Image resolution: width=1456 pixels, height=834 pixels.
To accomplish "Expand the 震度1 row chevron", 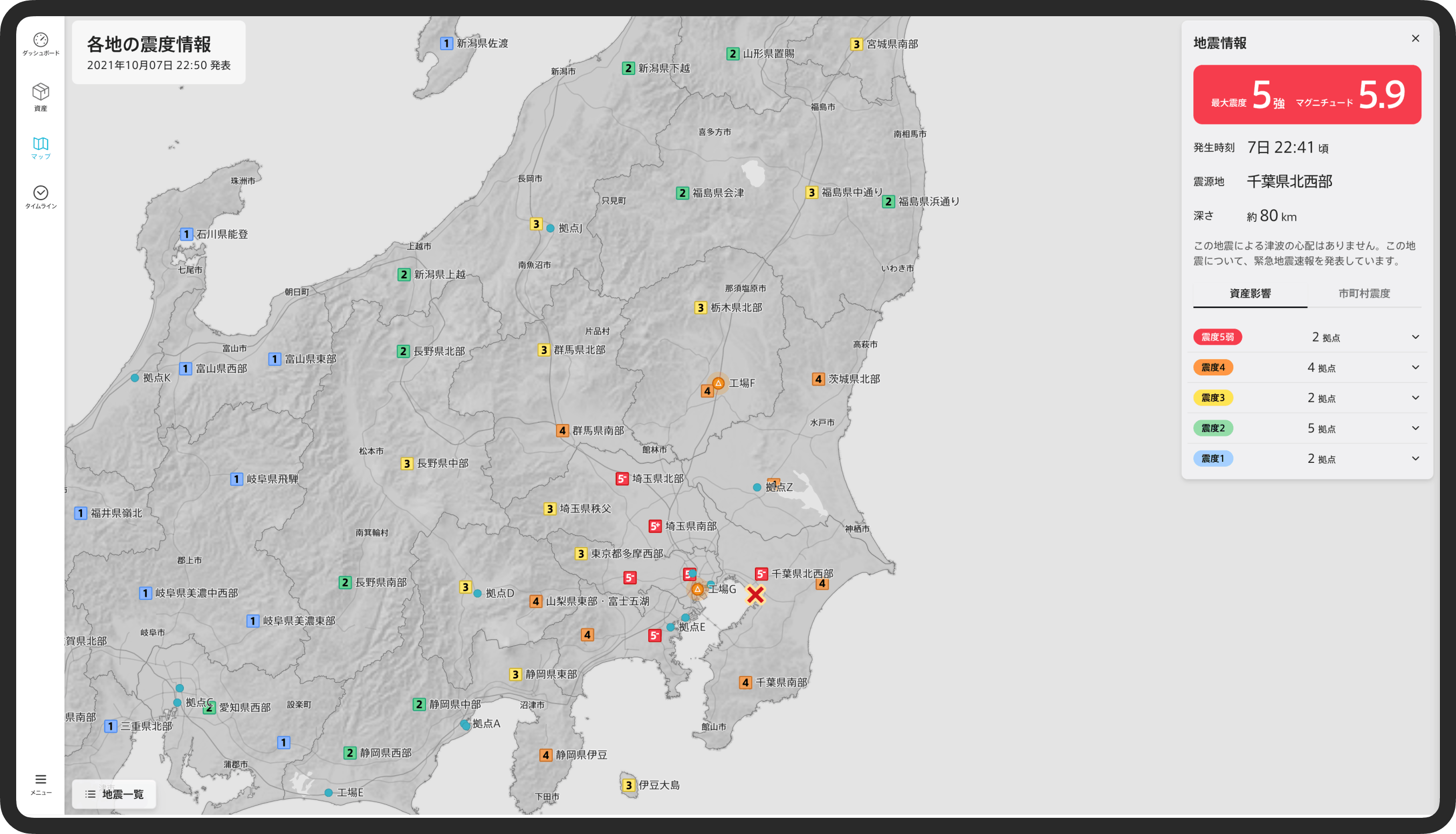I will [x=1416, y=458].
